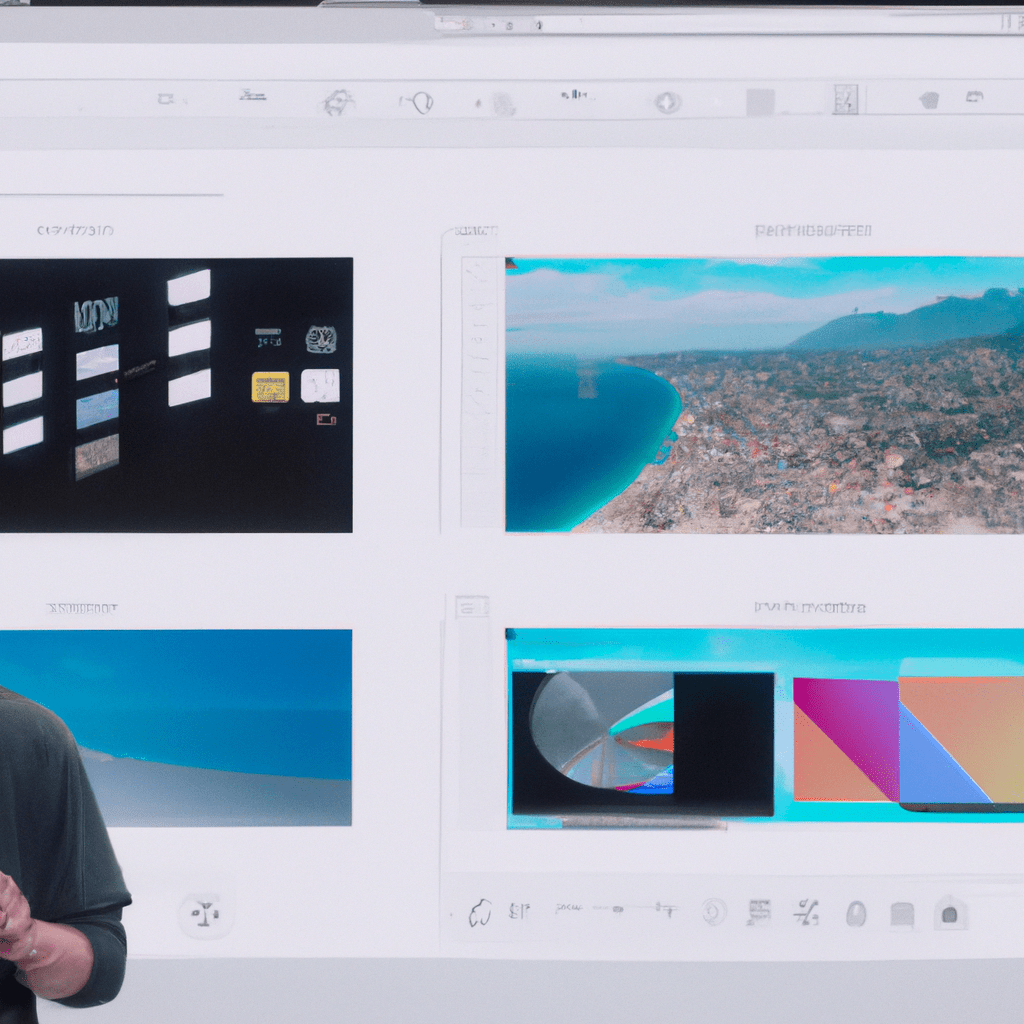
Task: Click the house-shaped icon at bottom toolbar end
Action: 950,912
